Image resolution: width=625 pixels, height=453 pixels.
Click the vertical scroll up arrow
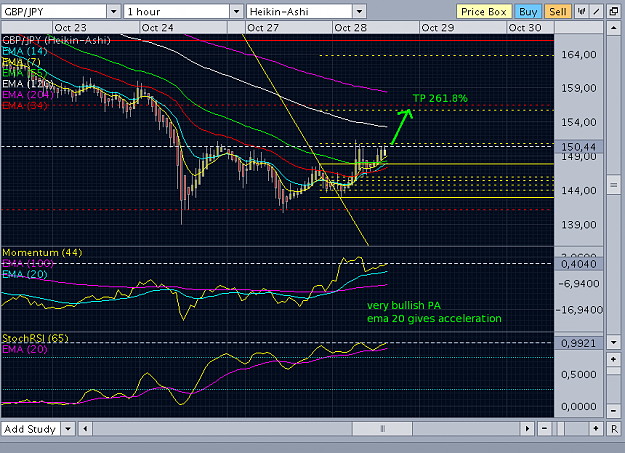(613, 28)
